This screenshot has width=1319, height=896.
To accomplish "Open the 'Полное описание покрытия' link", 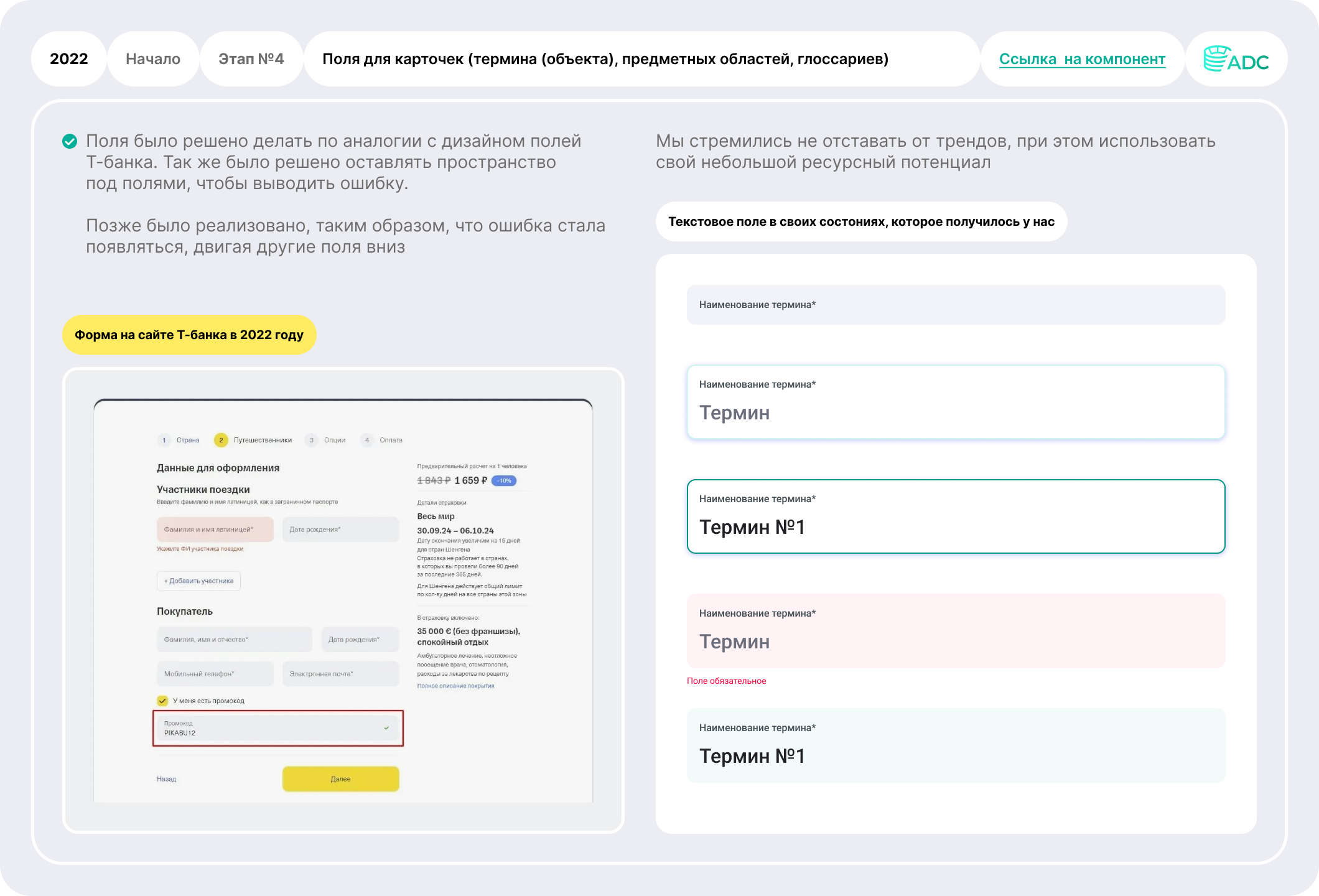I will click(455, 686).
